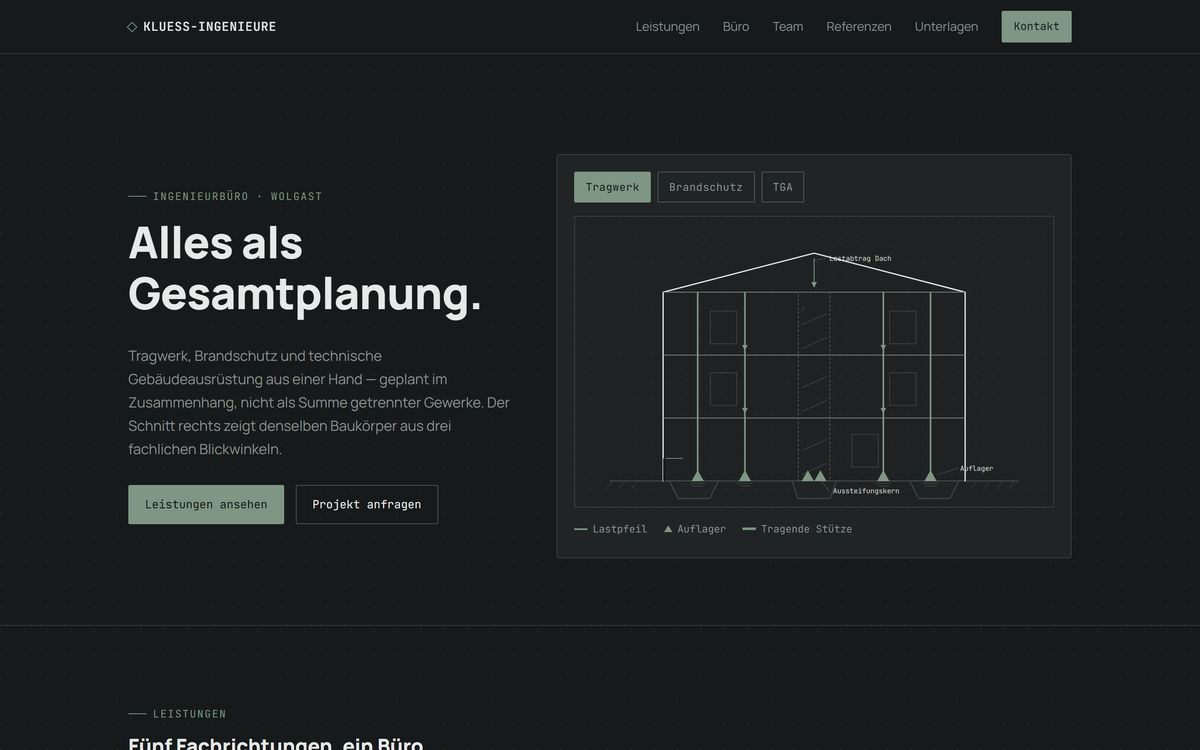Go to the Team page link
Viewport: 1200px width, 750px height.
788,27
